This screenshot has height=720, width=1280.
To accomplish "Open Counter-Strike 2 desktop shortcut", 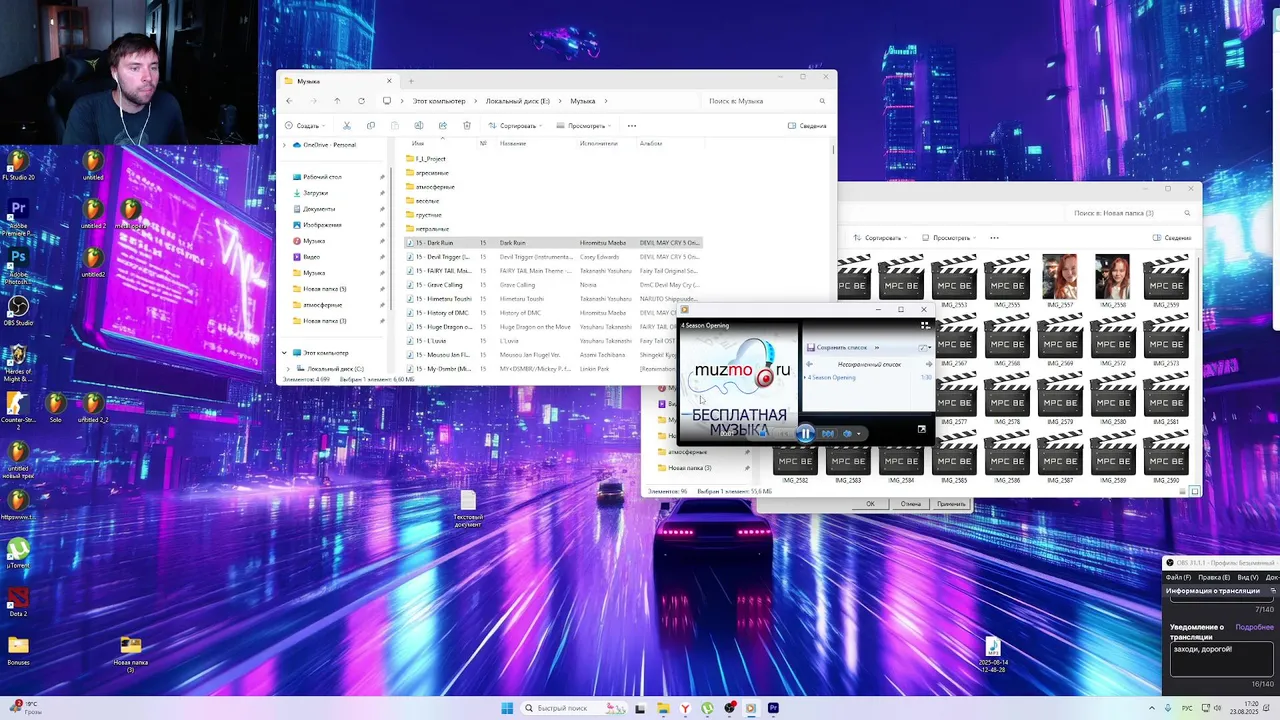I will (x=18, y=408).
